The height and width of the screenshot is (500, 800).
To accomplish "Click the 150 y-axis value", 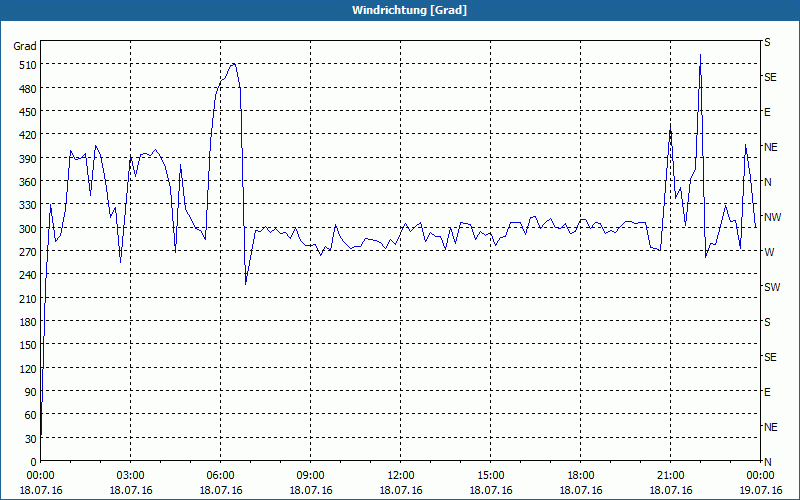I will pos(28,345).
